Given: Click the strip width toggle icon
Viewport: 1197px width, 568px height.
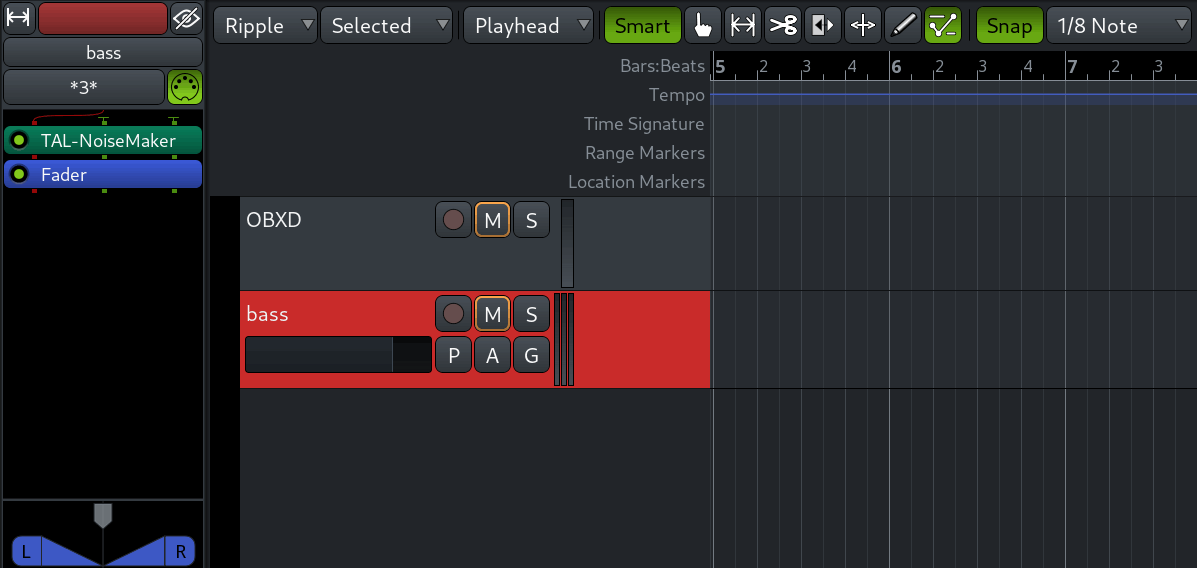Looking at the screenshot, I should [19, 18].
